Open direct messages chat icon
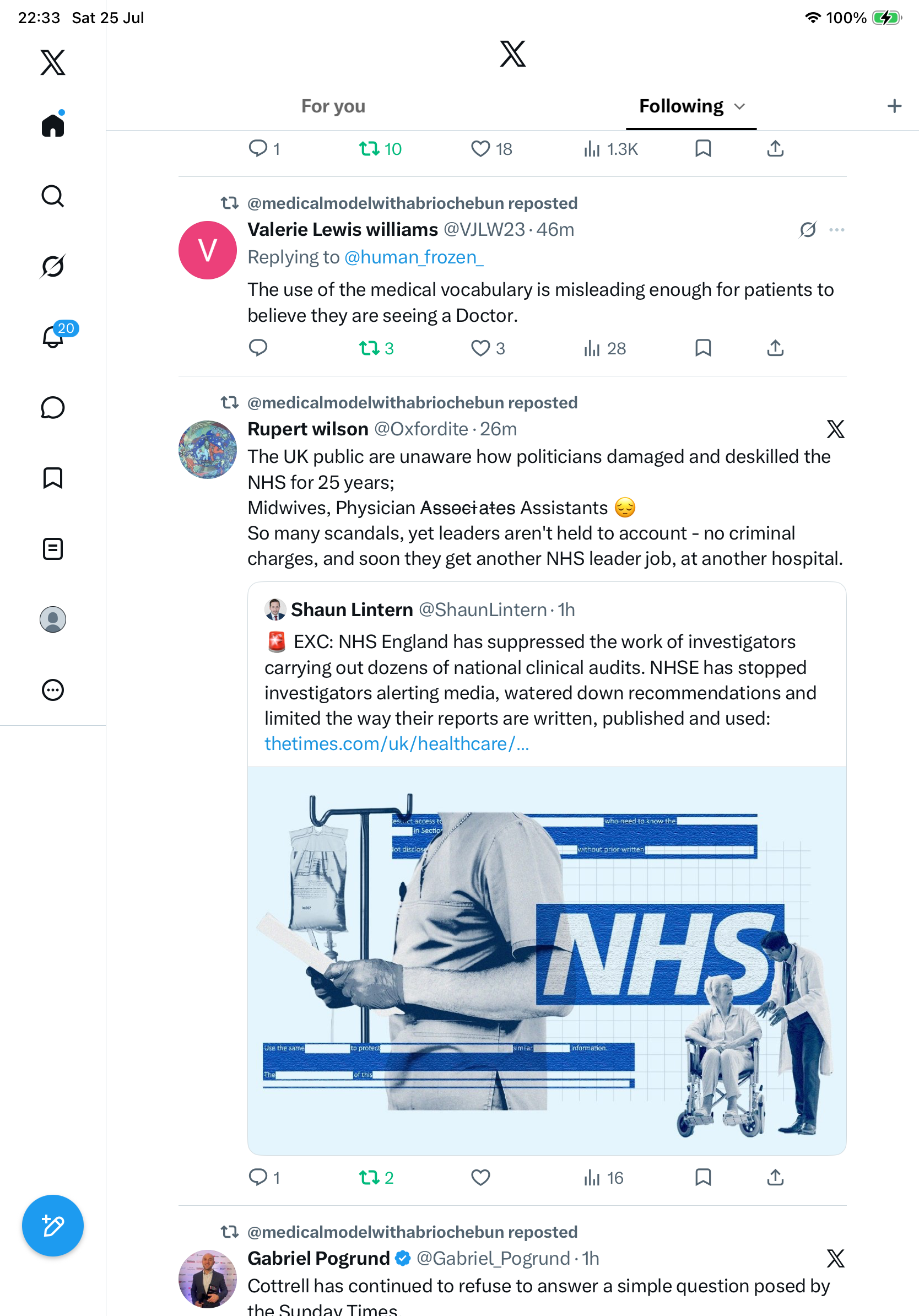Viewport: 919px width, 1316px height. click(x=53, y=408)
